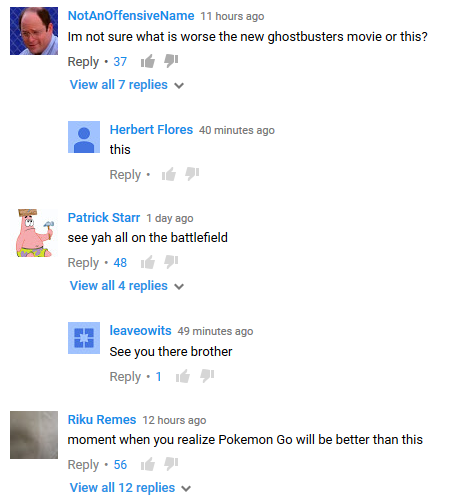Dislike leaveowits's brother reply
The height and width of the screenshot is (497, 476).
click(x=207, y=376)
